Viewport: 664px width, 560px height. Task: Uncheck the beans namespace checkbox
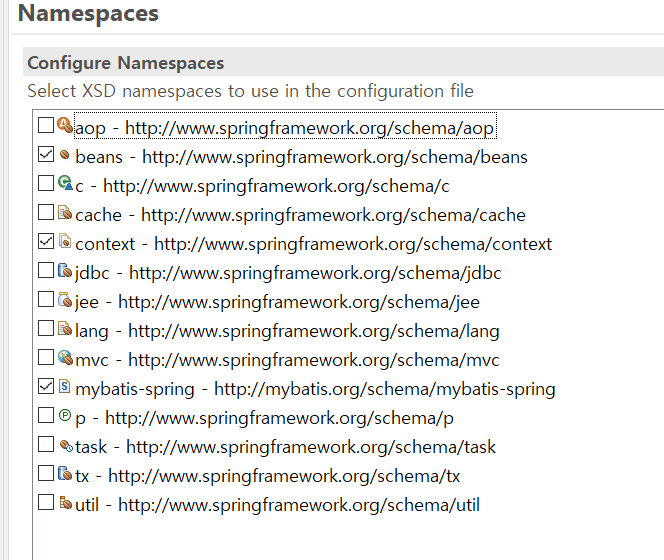pos(46,154)
